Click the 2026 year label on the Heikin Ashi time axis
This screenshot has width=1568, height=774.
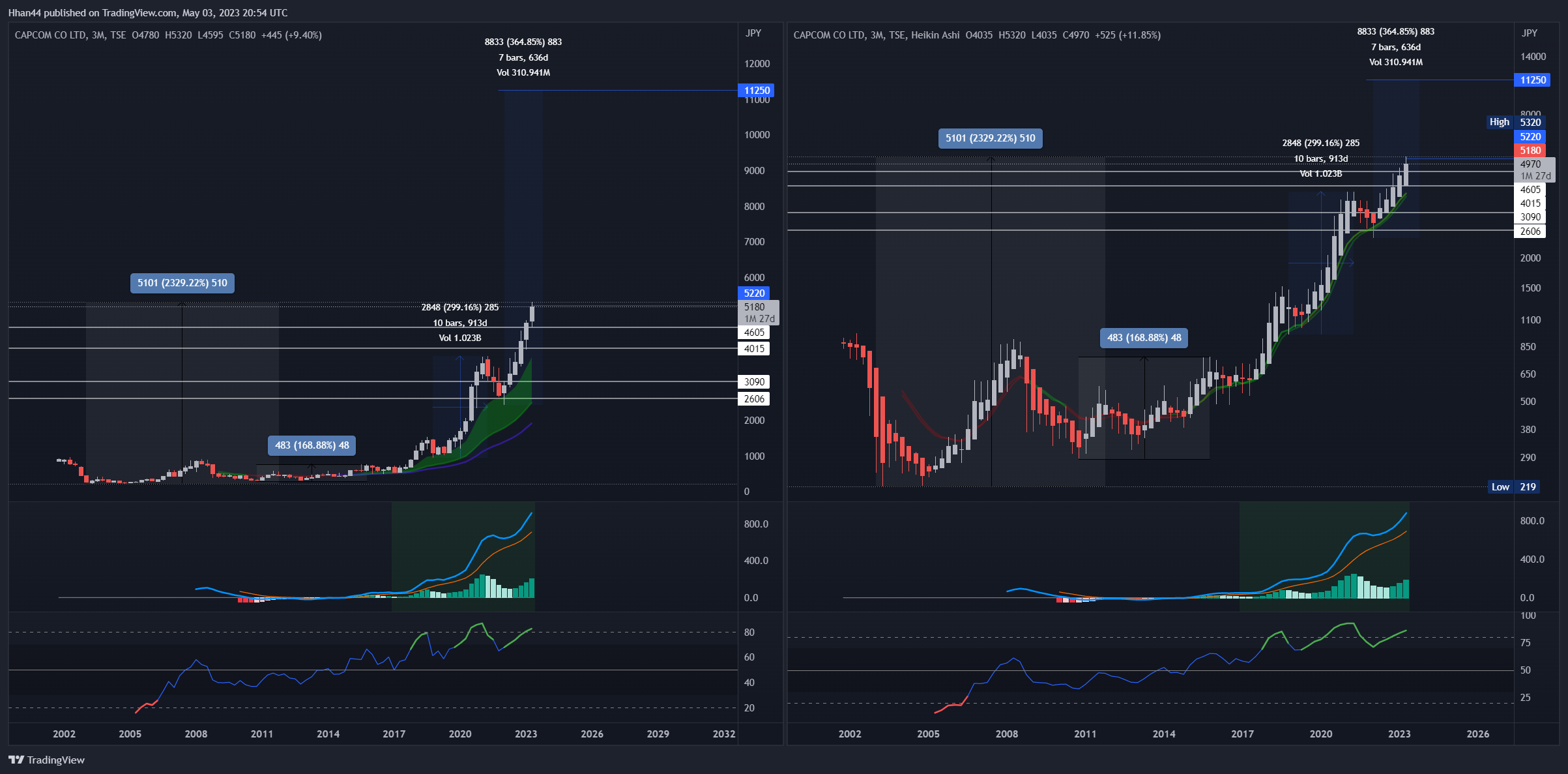coord(1477,734)
